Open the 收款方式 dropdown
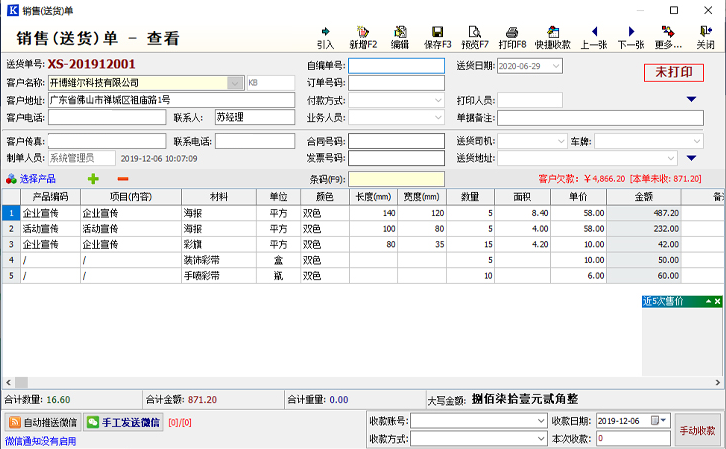 (x=541, y=438)
